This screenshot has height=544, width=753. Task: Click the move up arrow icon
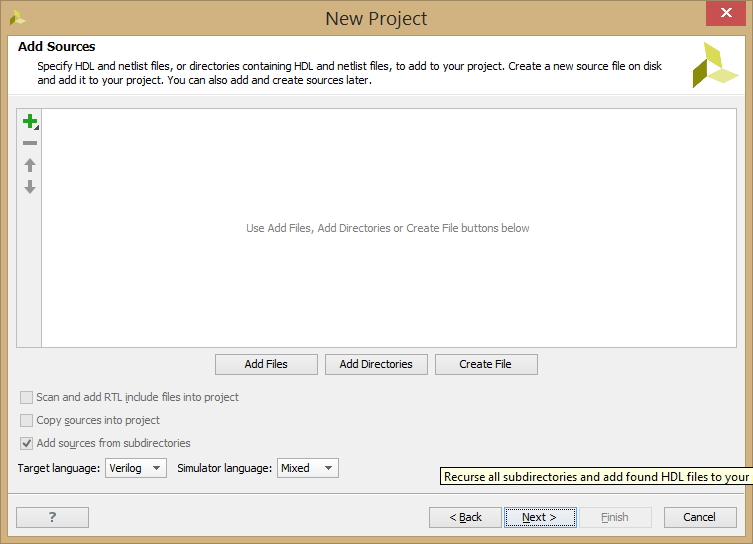click(x=30, y=165)
